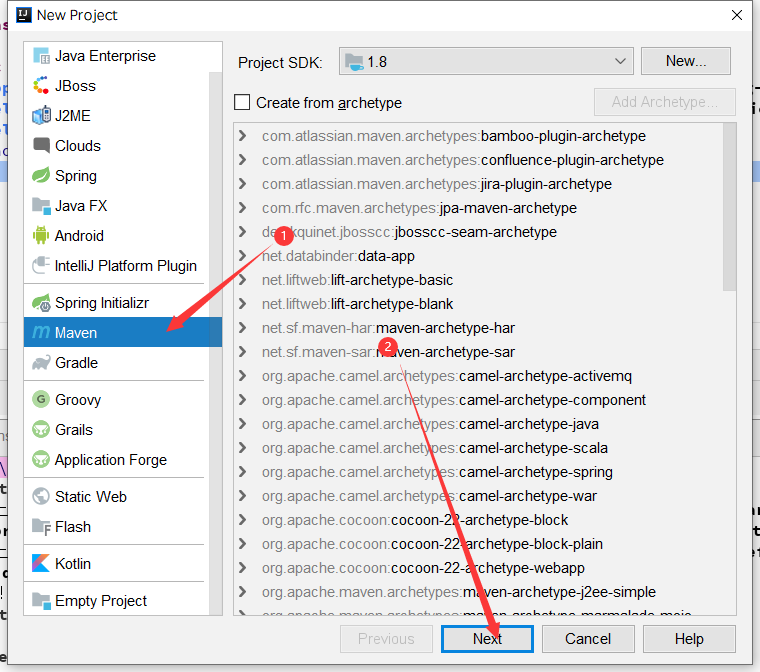Expand camel-archetype-scala node
Screen dimensions: 760x672
[x=242, y=448]
